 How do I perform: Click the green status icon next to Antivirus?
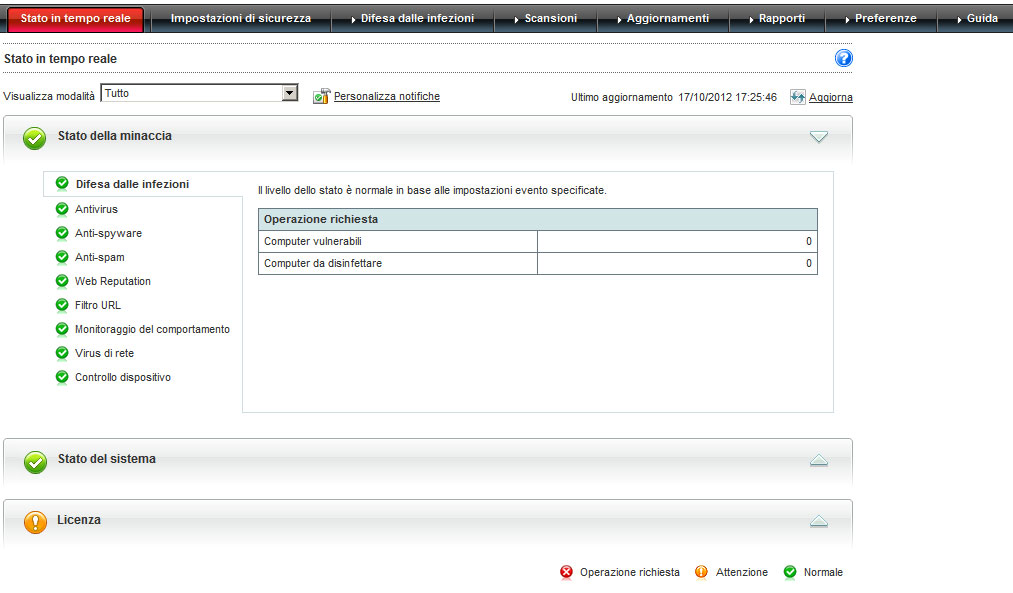click(62, 209)
